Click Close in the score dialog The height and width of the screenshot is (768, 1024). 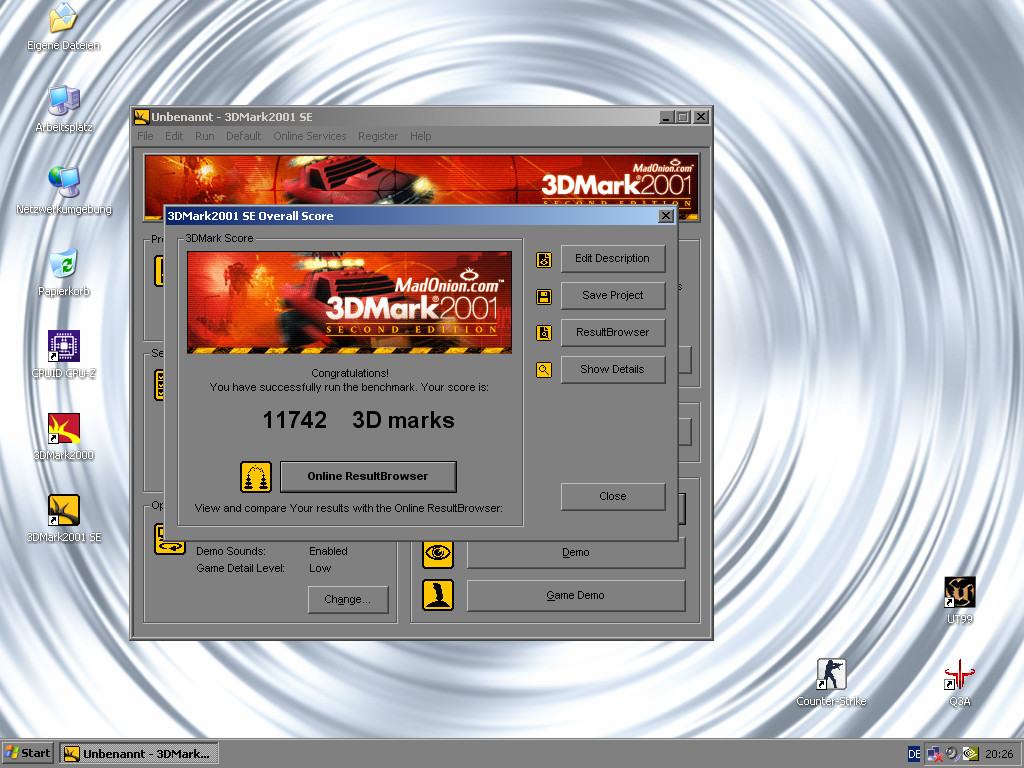tap(613, 496)
